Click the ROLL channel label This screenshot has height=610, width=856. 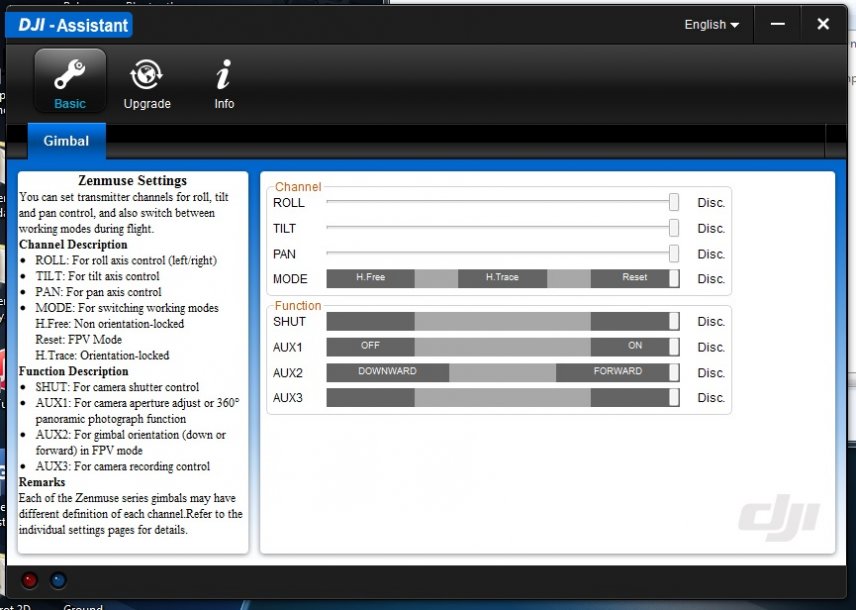point(289,203)
